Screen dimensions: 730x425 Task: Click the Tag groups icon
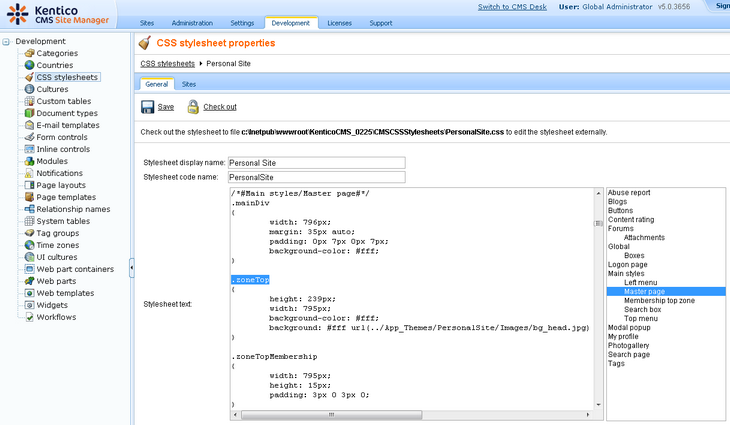[x=29, y=233]
